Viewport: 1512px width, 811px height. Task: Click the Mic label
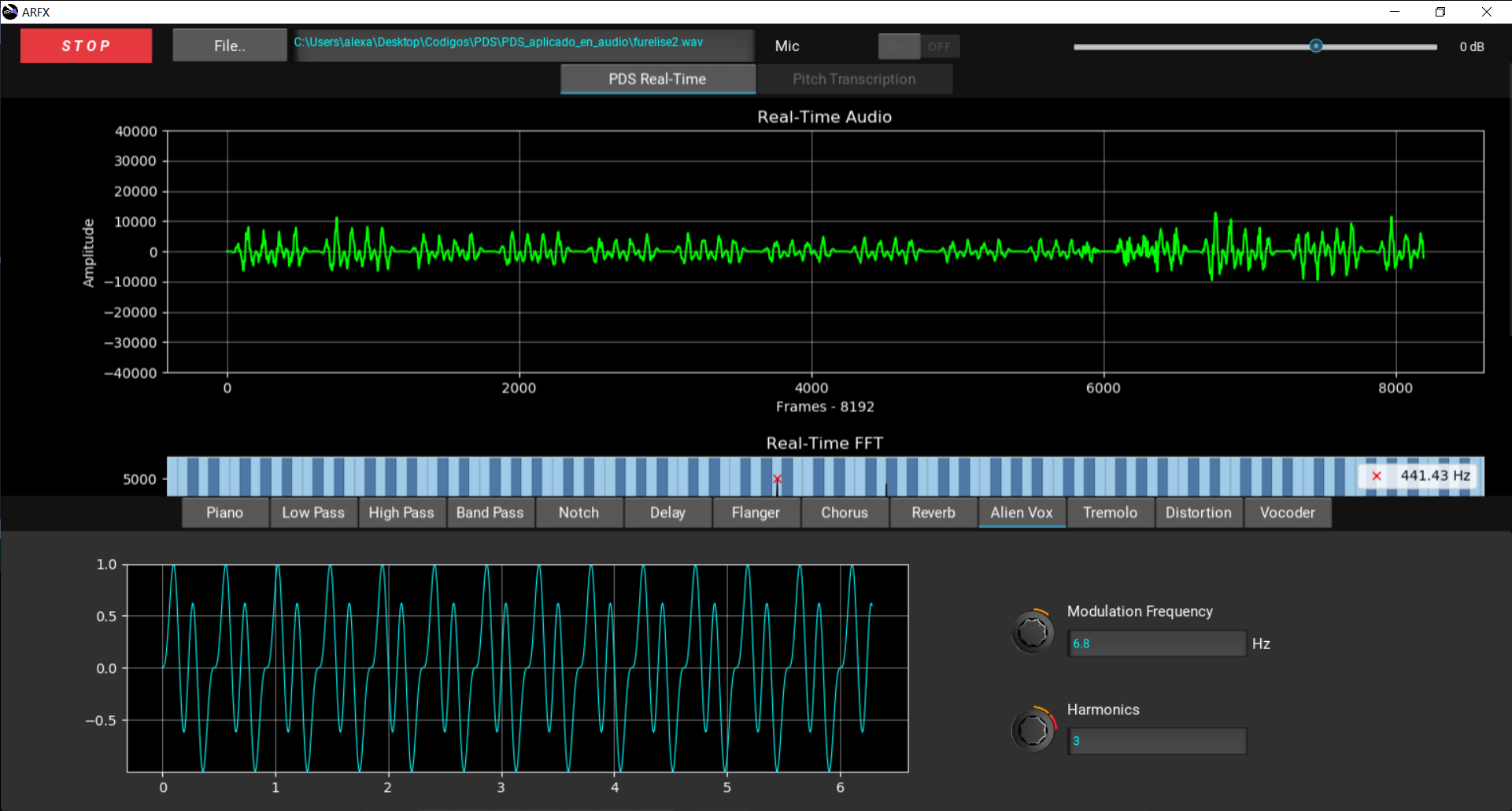787,46
